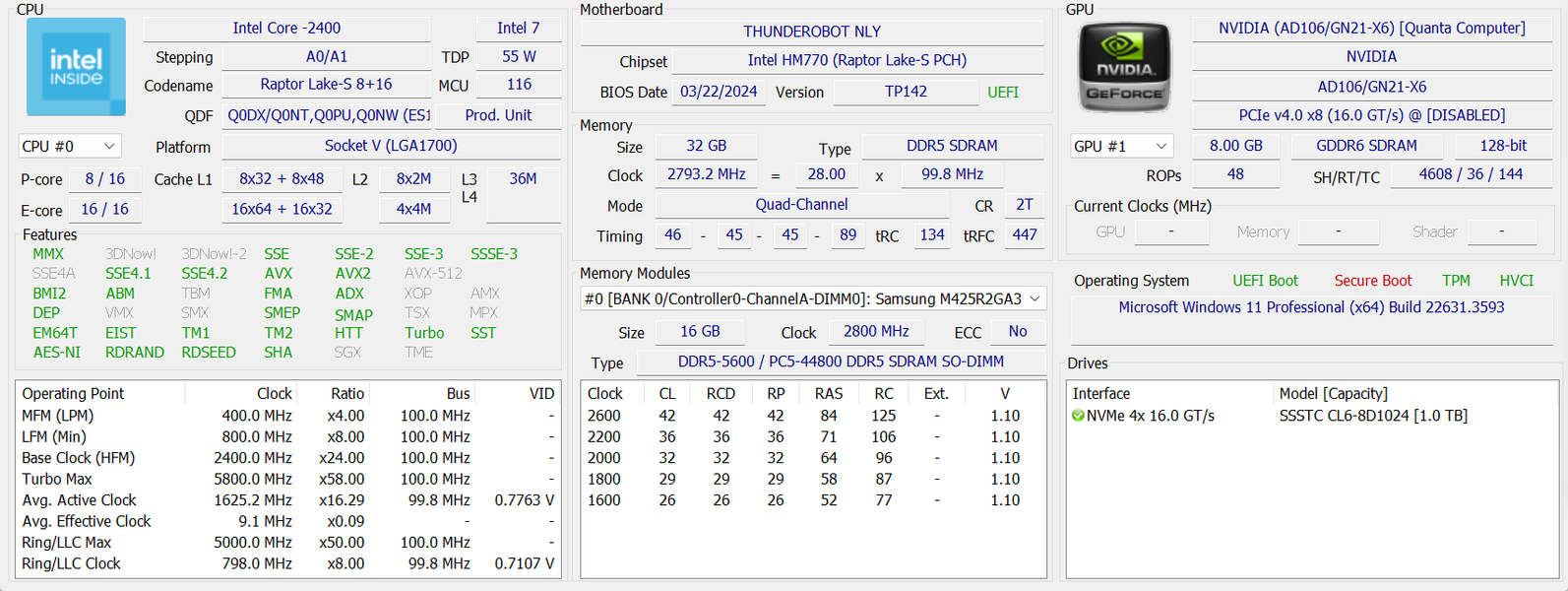The image size is (1568, 591).
Task: Click DDR5-5600 / PC5-44800 module type
Action: 841,361
